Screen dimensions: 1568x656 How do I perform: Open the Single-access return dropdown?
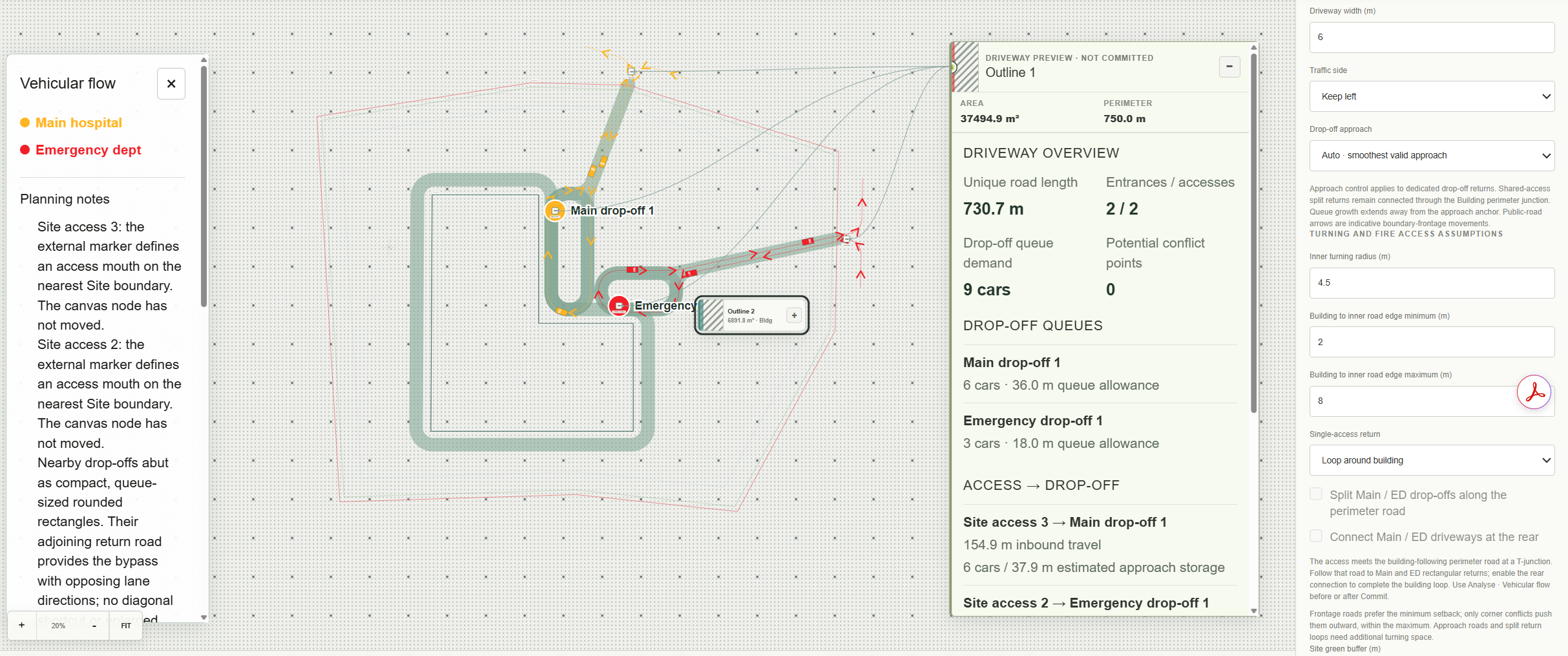click(x=1432, y=460)
